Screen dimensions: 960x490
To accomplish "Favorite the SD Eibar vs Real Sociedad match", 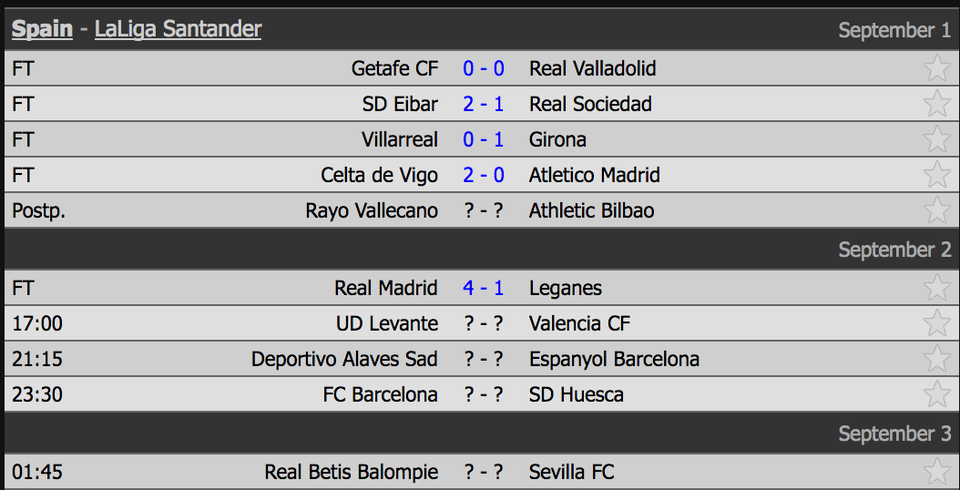I will [x=936, y=103].
